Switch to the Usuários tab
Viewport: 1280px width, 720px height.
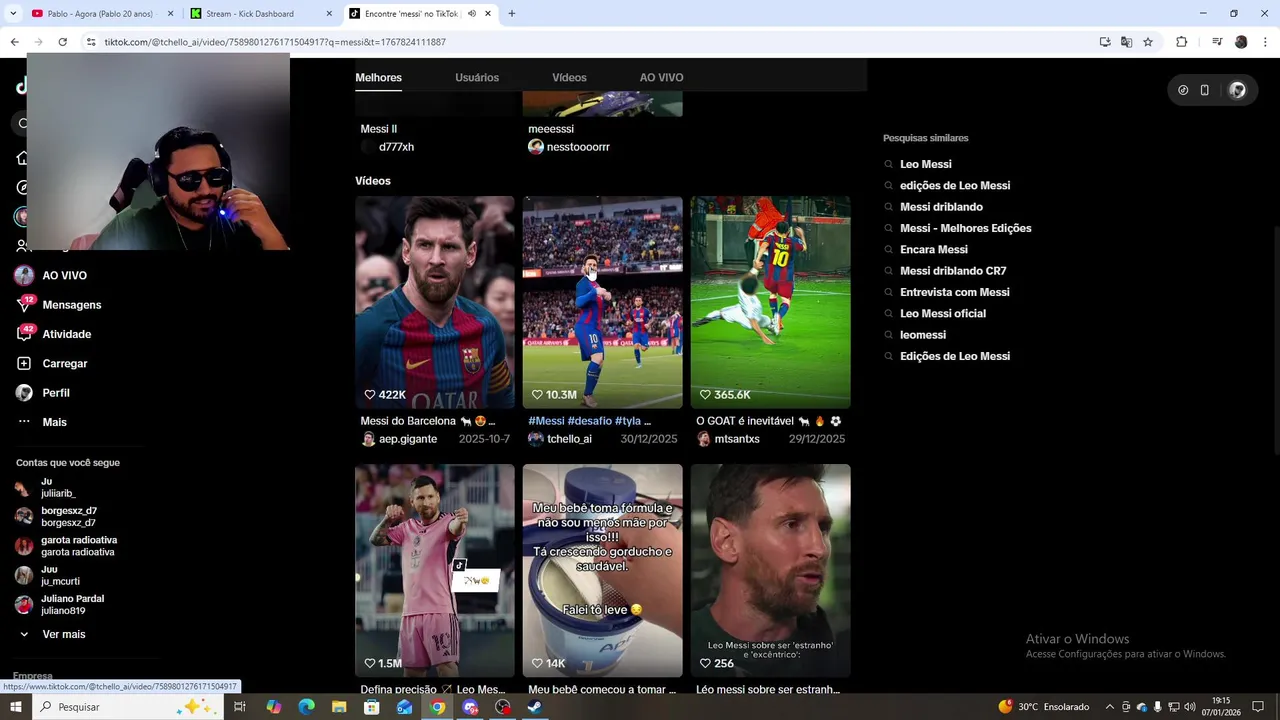coord(477,77)
